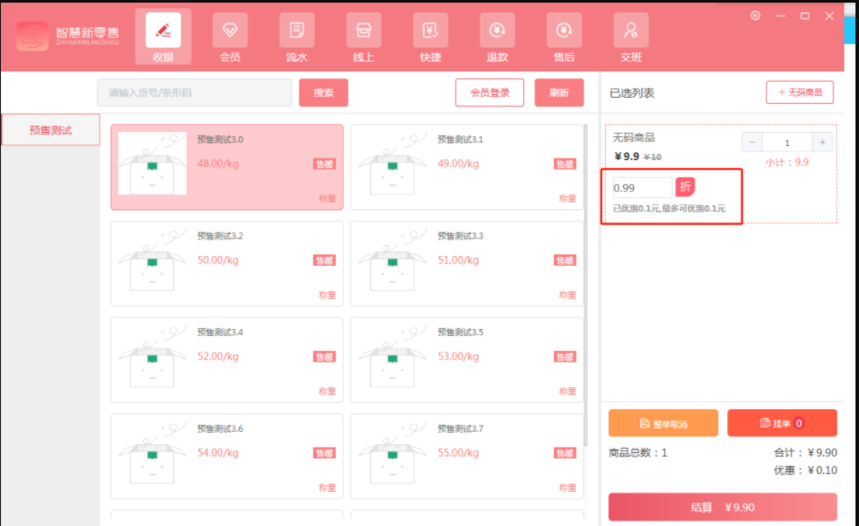
Task: Open the 退款 refund icon
Action: [x=497, y=37]
